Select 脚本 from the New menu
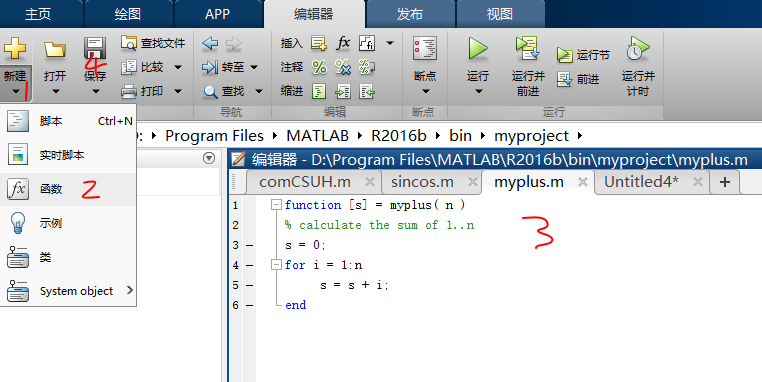 tap(68, 121)
